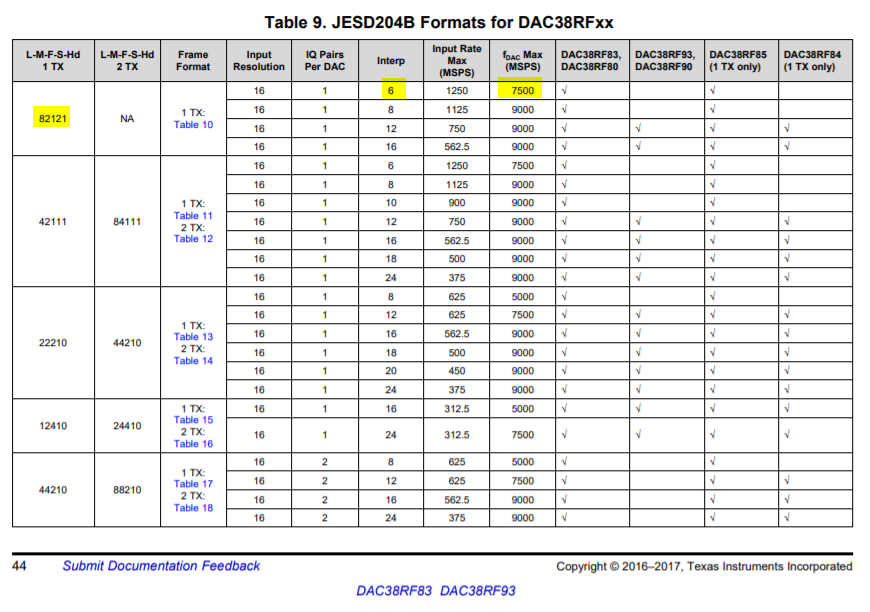Open the Table 14 link
The image size is (870, 612).
click(193, 361)
